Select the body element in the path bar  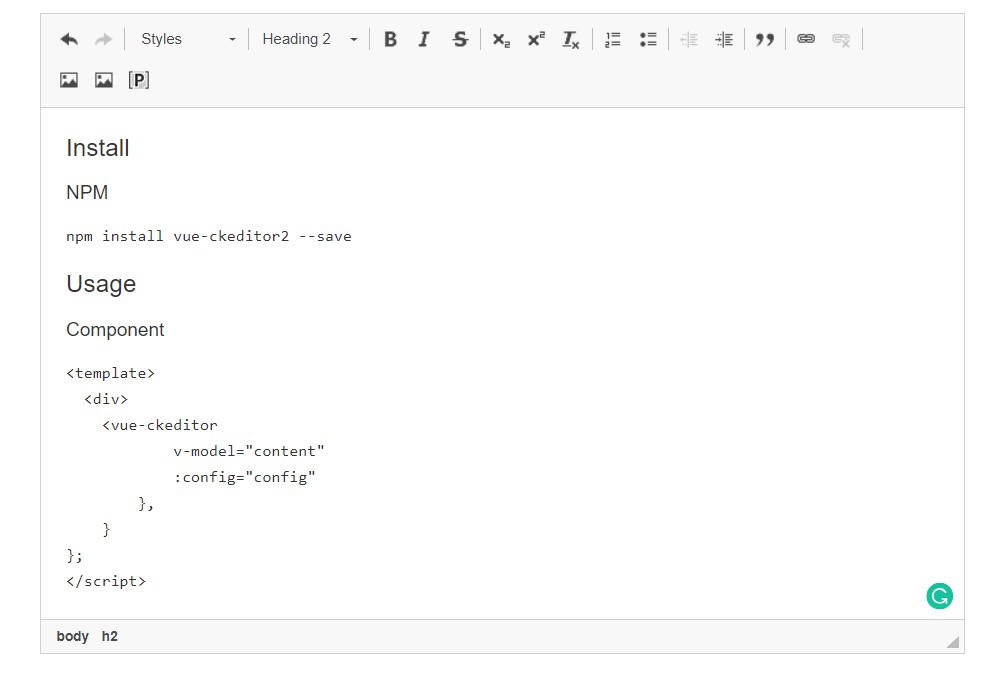[x=73, y=636]
